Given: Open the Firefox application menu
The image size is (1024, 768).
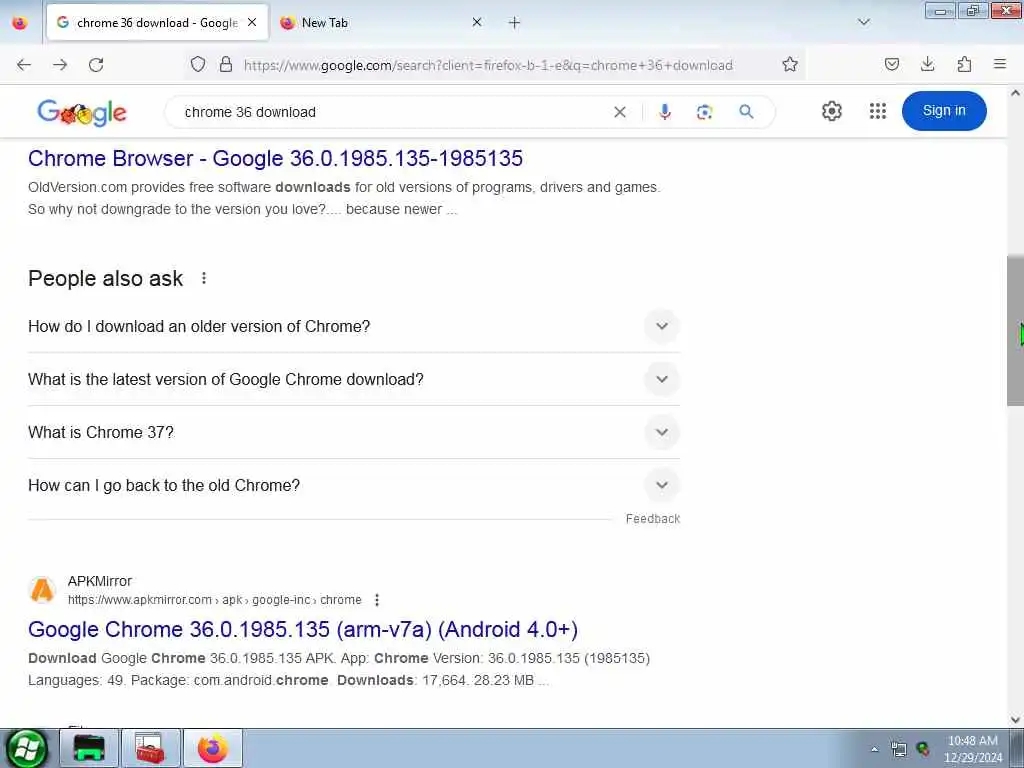Looking at the screenshot, I should coord(1000,64).
